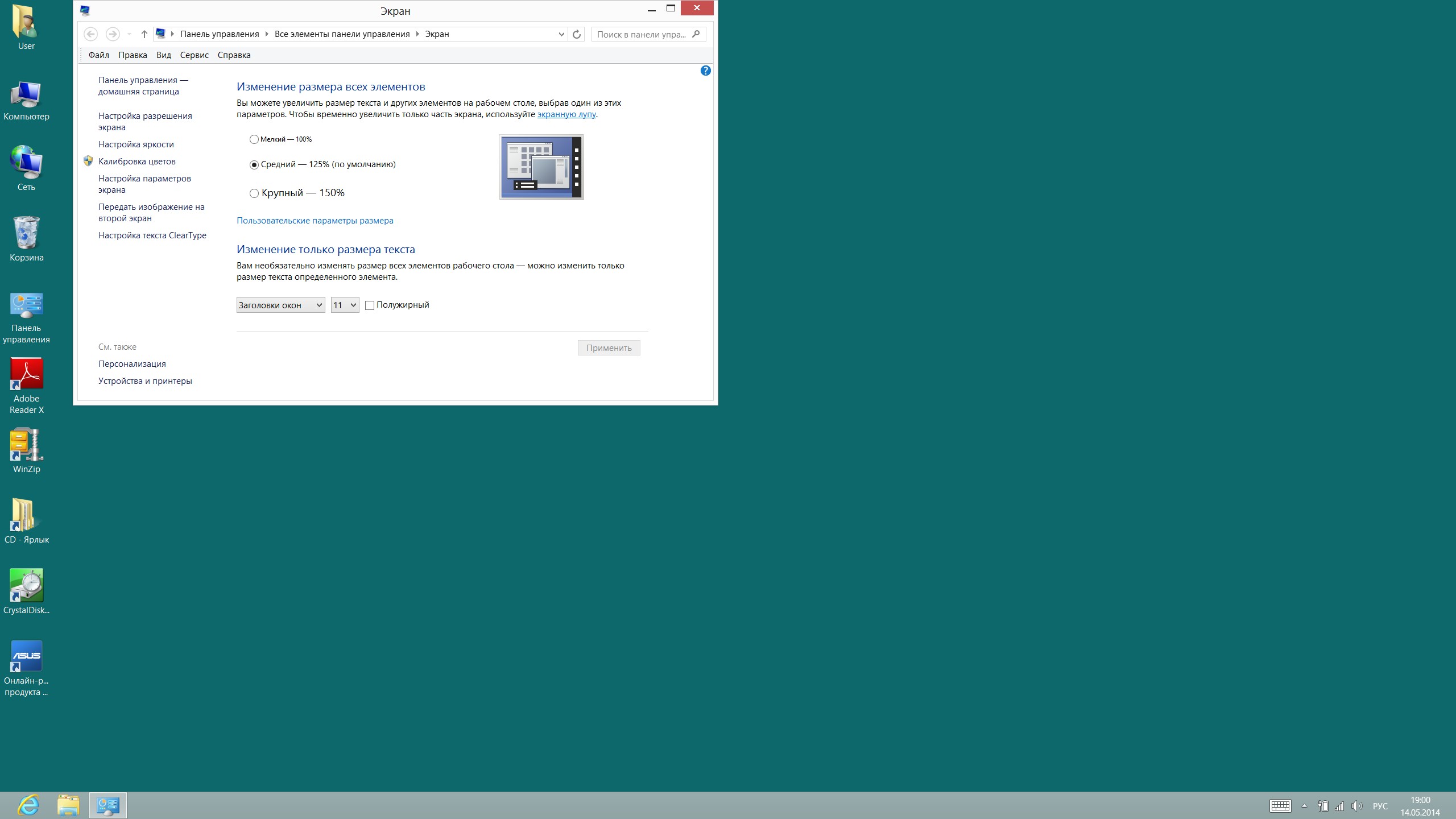Image resolution: width=1456 pixels, height=819 pixels.
Task: Open the on-screen keyboard tray icon
Action: coord(1280,806)
